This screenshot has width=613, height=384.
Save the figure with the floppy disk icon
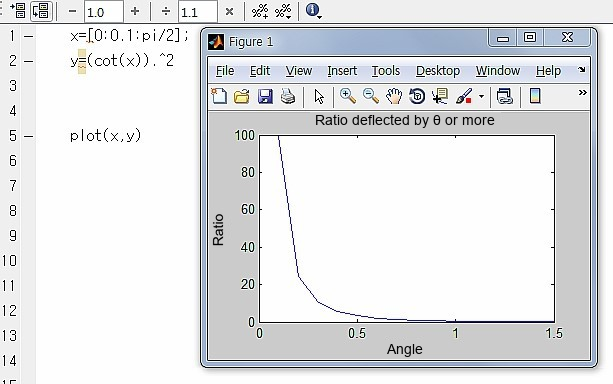click(265, 96)
